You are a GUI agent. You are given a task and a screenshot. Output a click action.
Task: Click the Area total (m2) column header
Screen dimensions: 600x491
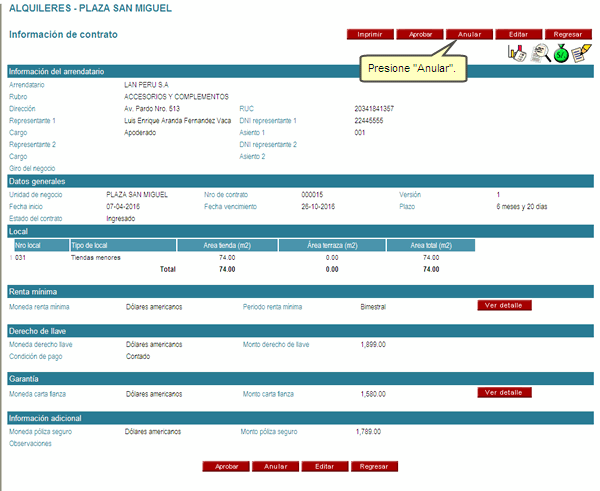(430, 244)
